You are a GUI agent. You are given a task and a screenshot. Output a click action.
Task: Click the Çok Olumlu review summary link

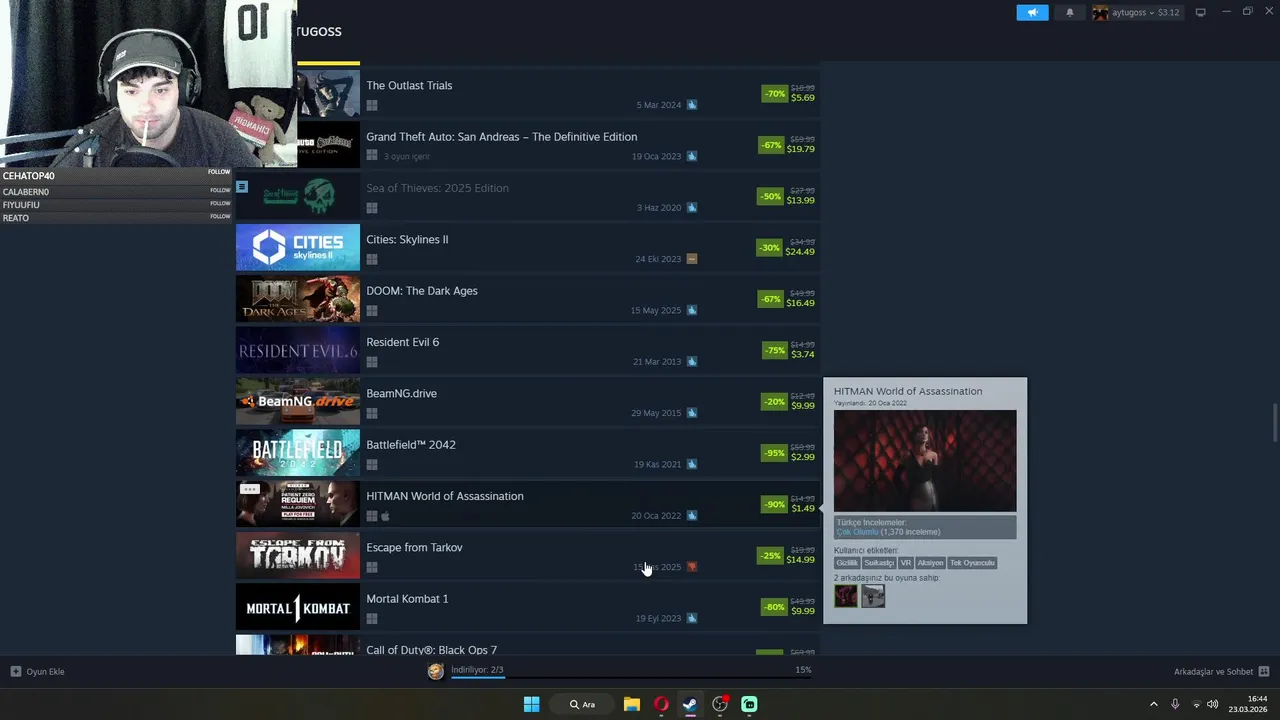click(x=857, y=532)
